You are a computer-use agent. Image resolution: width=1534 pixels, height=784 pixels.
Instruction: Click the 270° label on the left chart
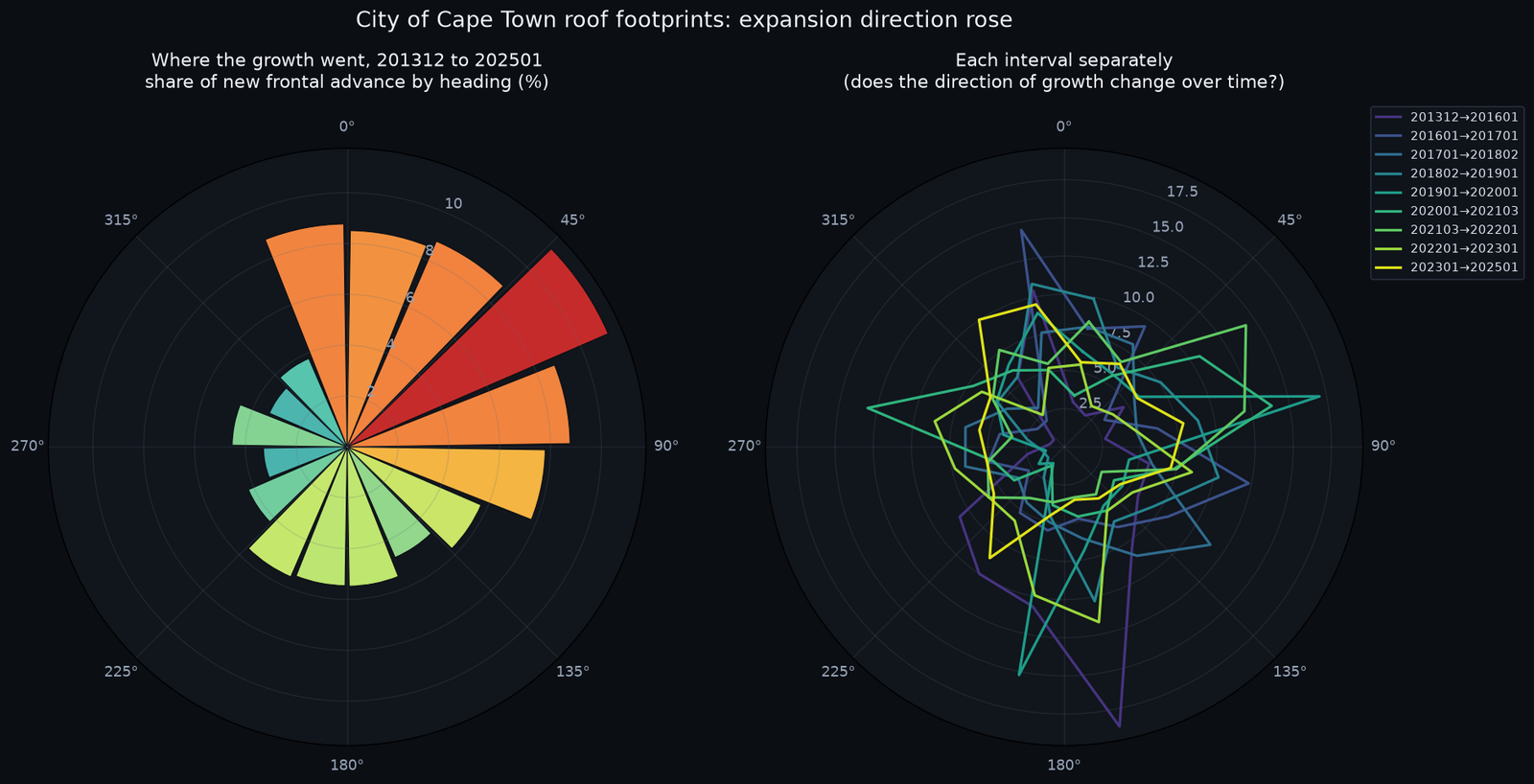coord(28,446)
